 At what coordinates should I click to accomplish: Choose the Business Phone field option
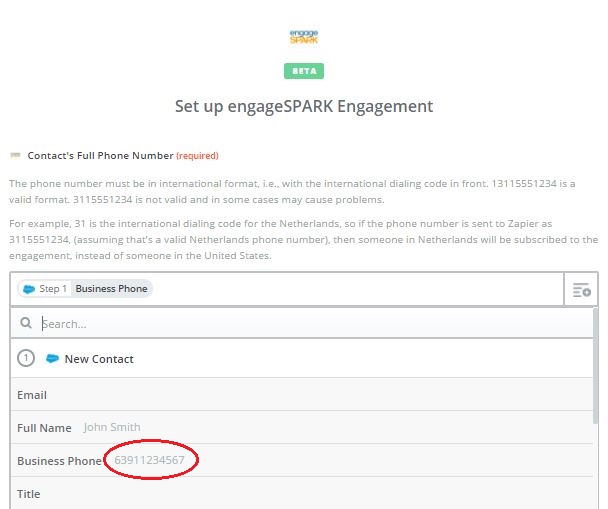[x=302, y=461]
